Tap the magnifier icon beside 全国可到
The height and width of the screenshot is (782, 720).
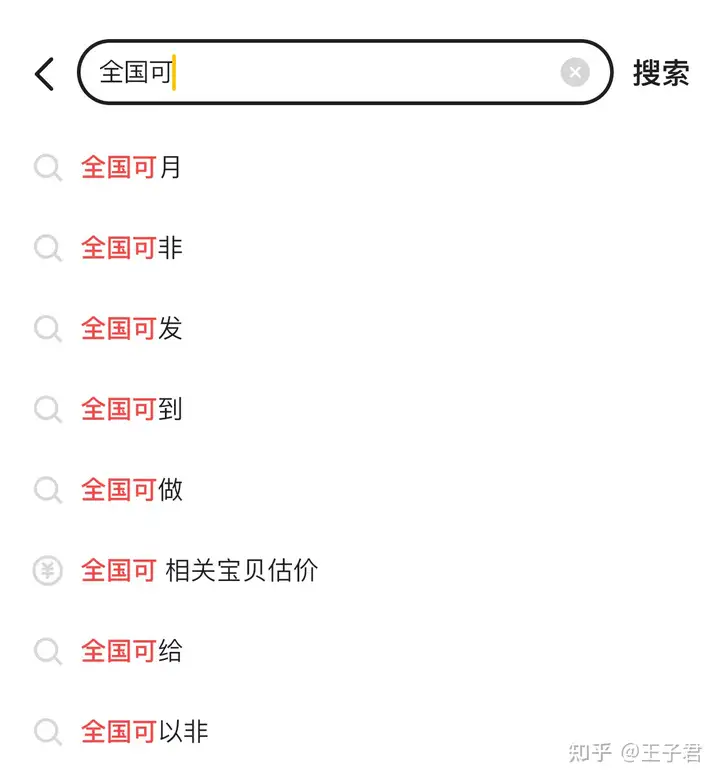[x=48, y=409]
